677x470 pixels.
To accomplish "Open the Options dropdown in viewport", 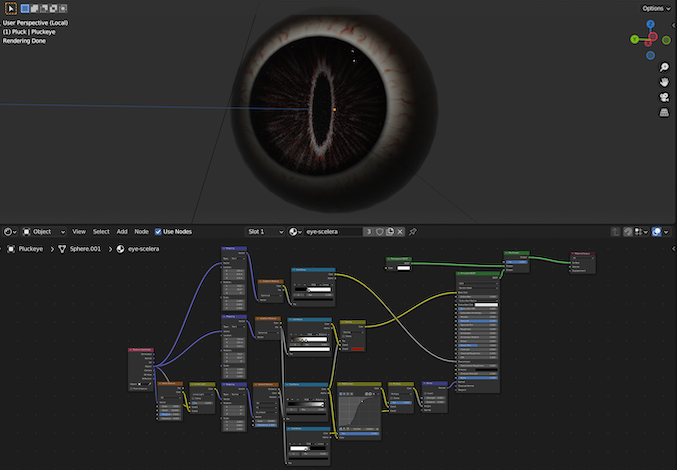I will (655, 8).
